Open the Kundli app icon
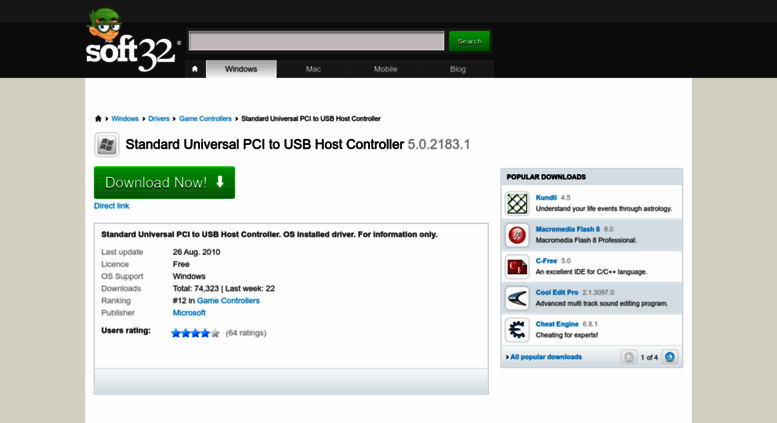This screenshot has width=777, height=423. (x=517, y=204)
